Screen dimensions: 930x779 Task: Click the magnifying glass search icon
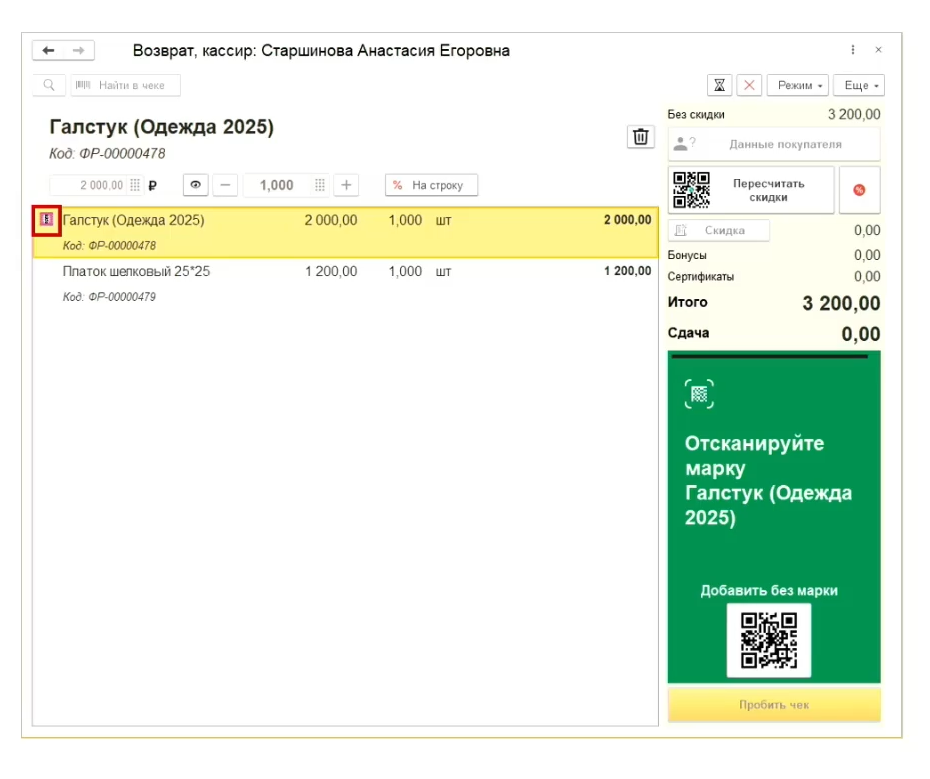point(49,86)
